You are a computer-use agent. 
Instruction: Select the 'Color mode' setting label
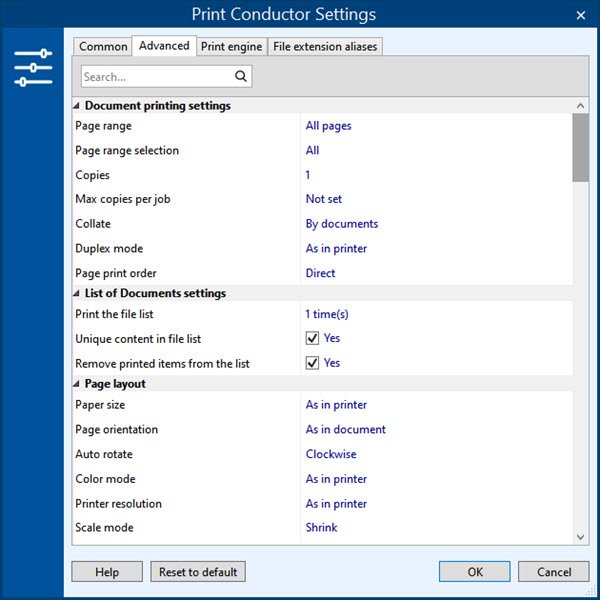click(105, 479)
